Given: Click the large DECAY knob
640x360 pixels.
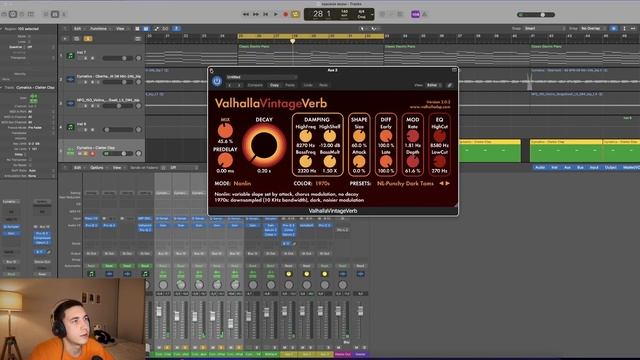Looking at the screenshot, I should coord(264,144).
